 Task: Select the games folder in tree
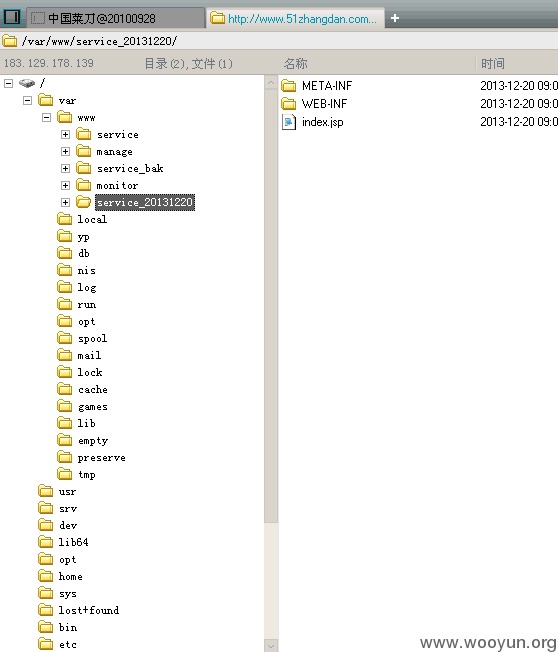pyautogui.click(x=93, y=407)
